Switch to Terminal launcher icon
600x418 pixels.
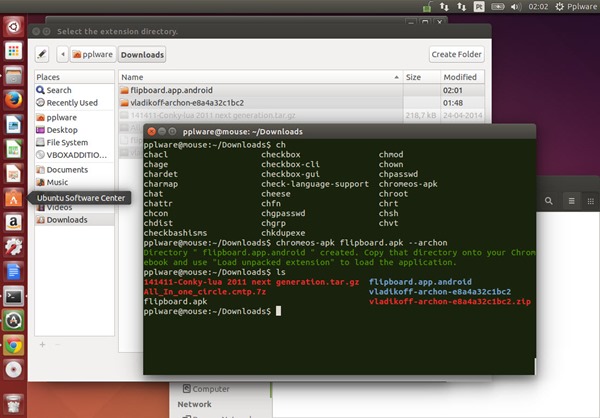tap(13, 296)
